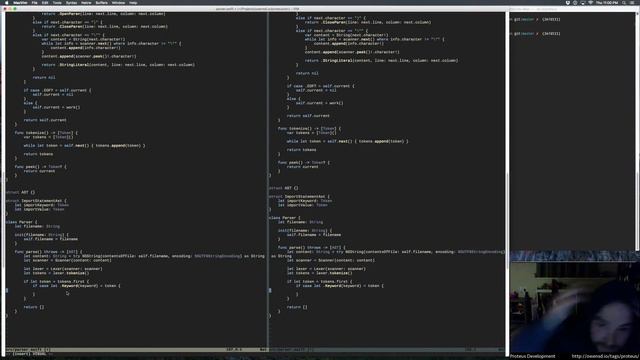The height and width of the screenshot is (360, 640).
Task: Click the MacVim window title bar text
Action: 258,9
